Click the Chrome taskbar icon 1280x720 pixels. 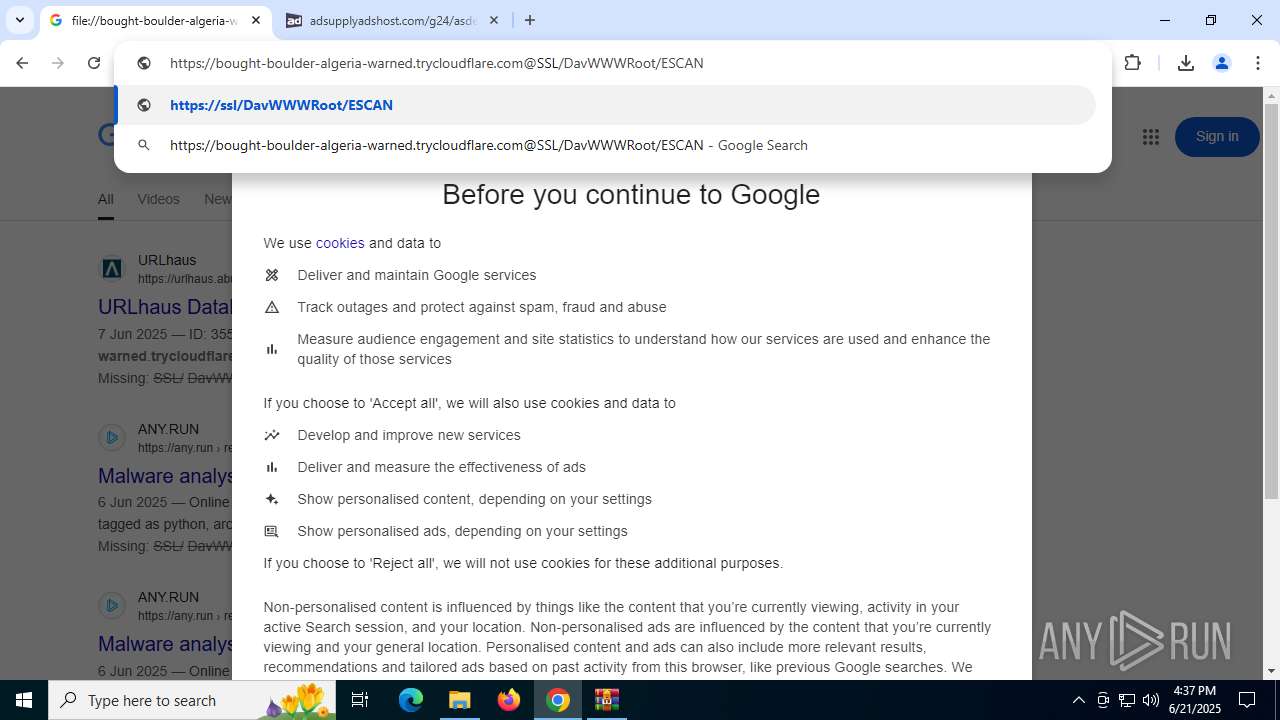click(558, 700)
